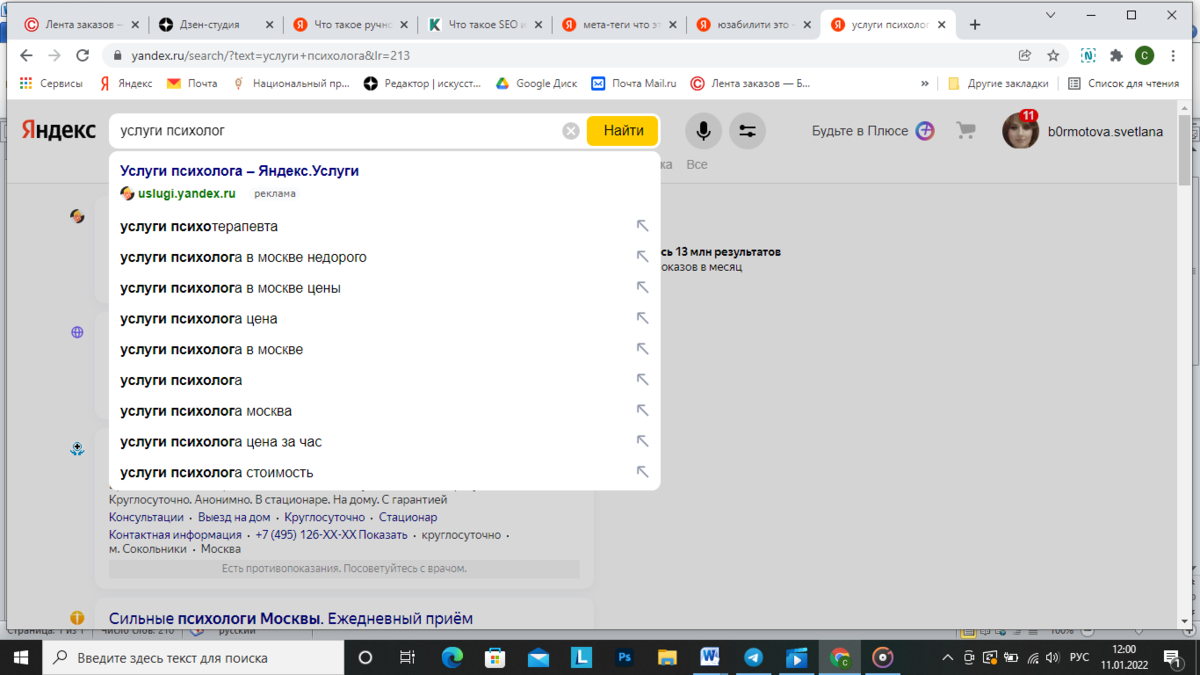Bookmark this page with the star icon

(x=1053, y=56)
